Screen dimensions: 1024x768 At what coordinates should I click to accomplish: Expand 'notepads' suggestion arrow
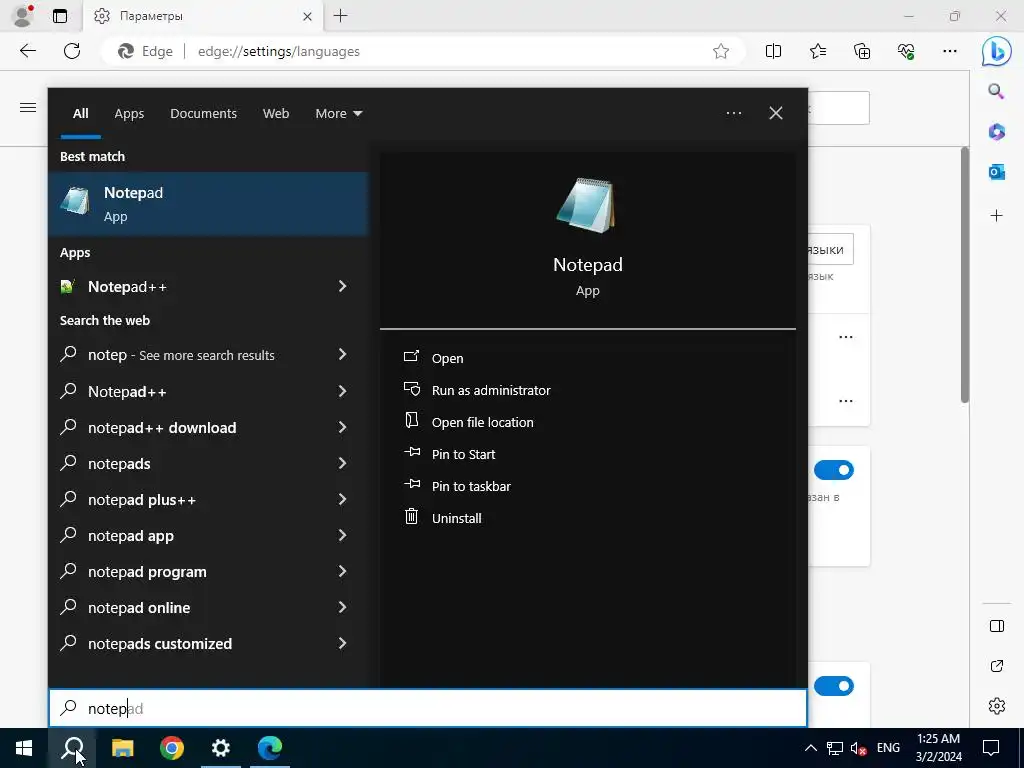342,463
